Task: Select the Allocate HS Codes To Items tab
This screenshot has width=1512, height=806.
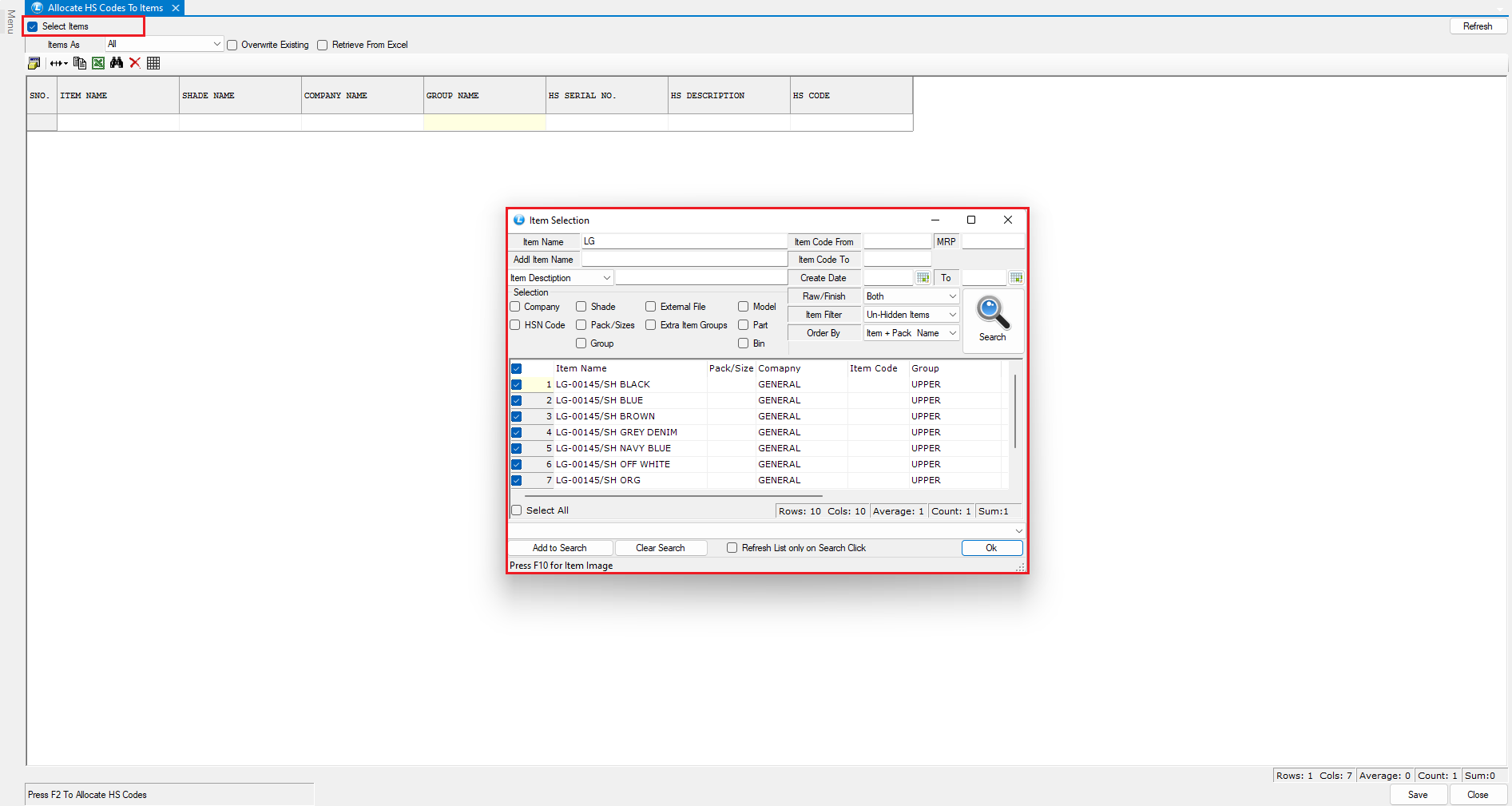Action: [105, 8]
